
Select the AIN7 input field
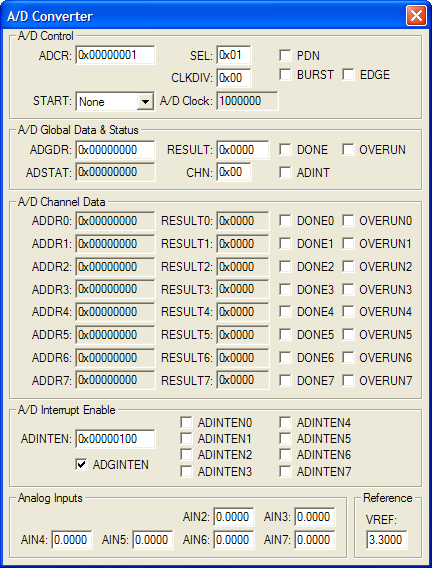(315, 540)
